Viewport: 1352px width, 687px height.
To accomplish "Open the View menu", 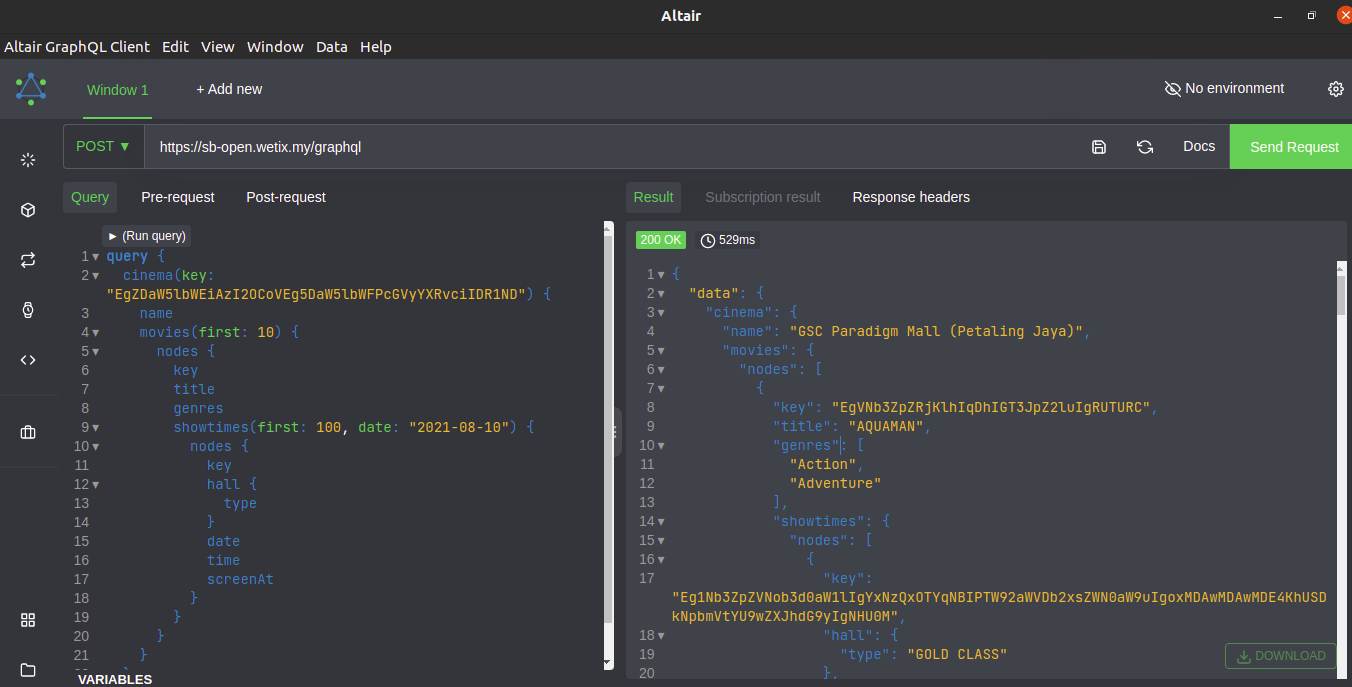I will point(217,47).
